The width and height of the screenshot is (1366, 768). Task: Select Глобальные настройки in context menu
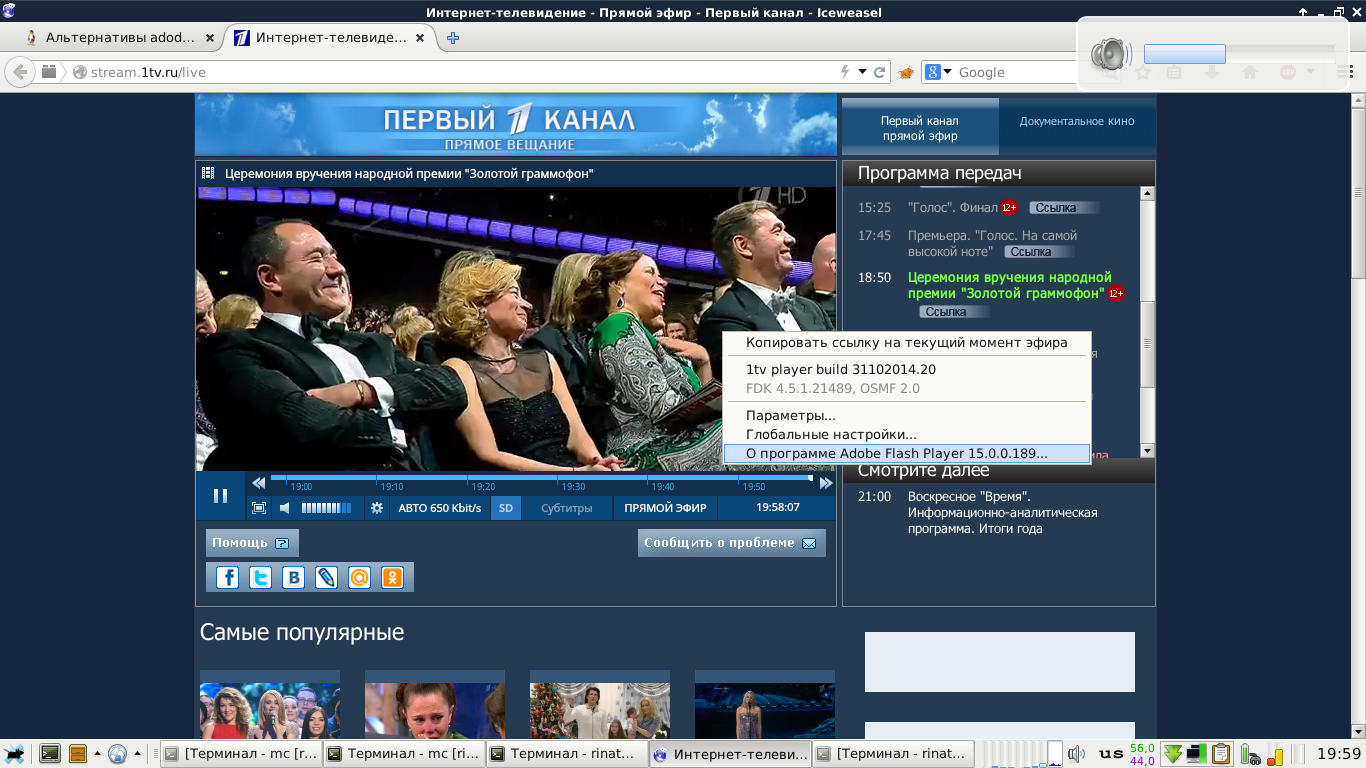pyautogui.click(x=830, y=434)
